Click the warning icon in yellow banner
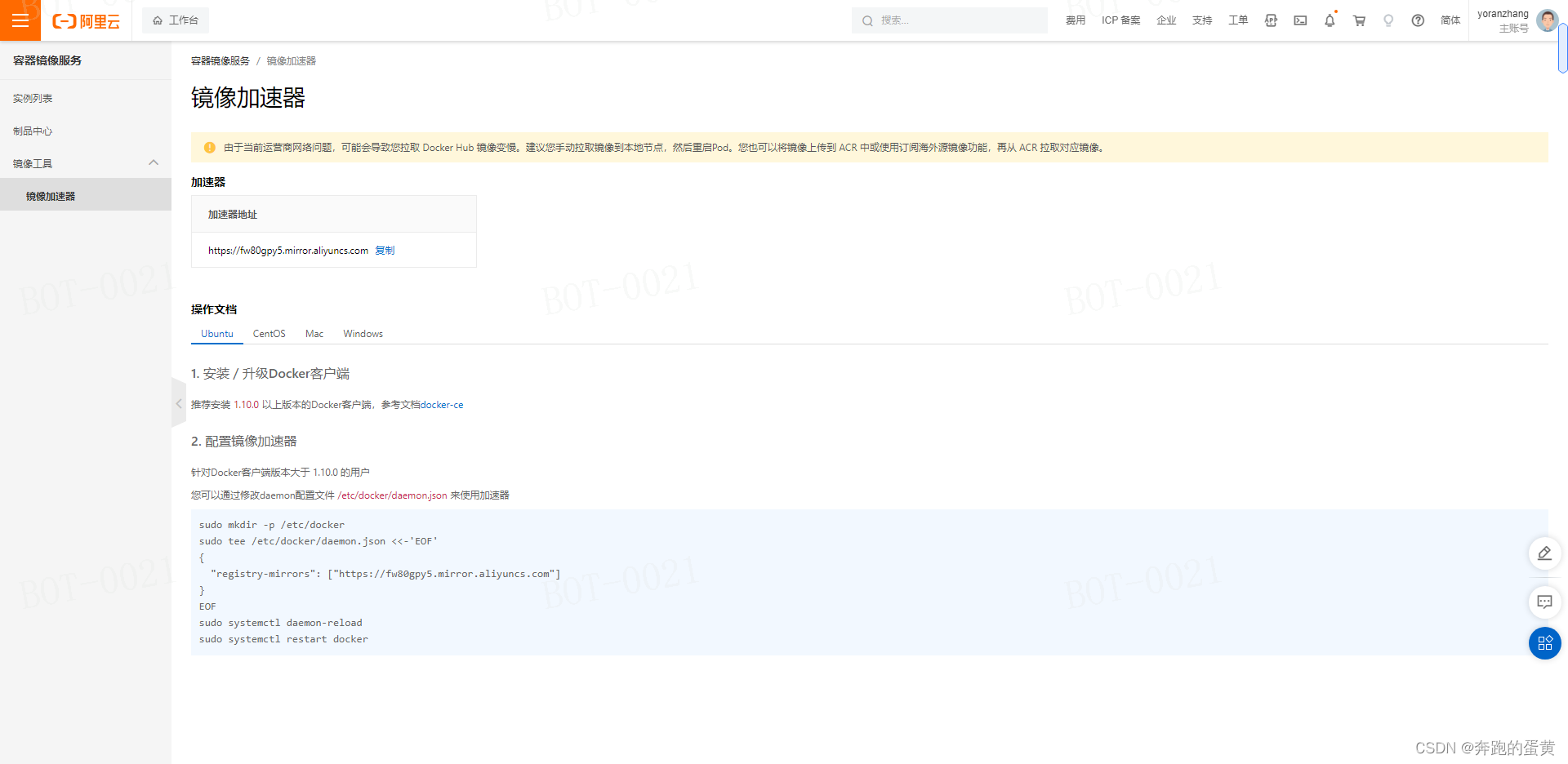This screenshot has height=764, width=1568. click(209, 148)
